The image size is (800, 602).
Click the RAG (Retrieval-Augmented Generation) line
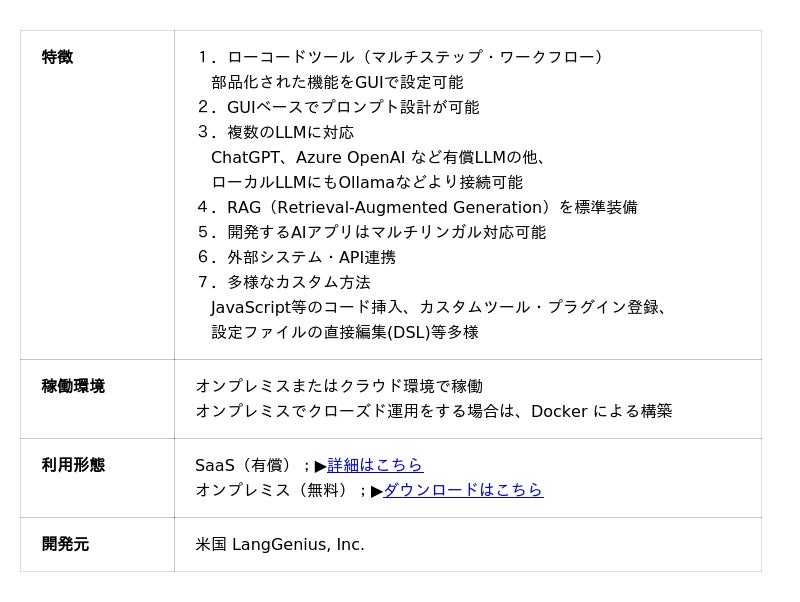[417, 207]
